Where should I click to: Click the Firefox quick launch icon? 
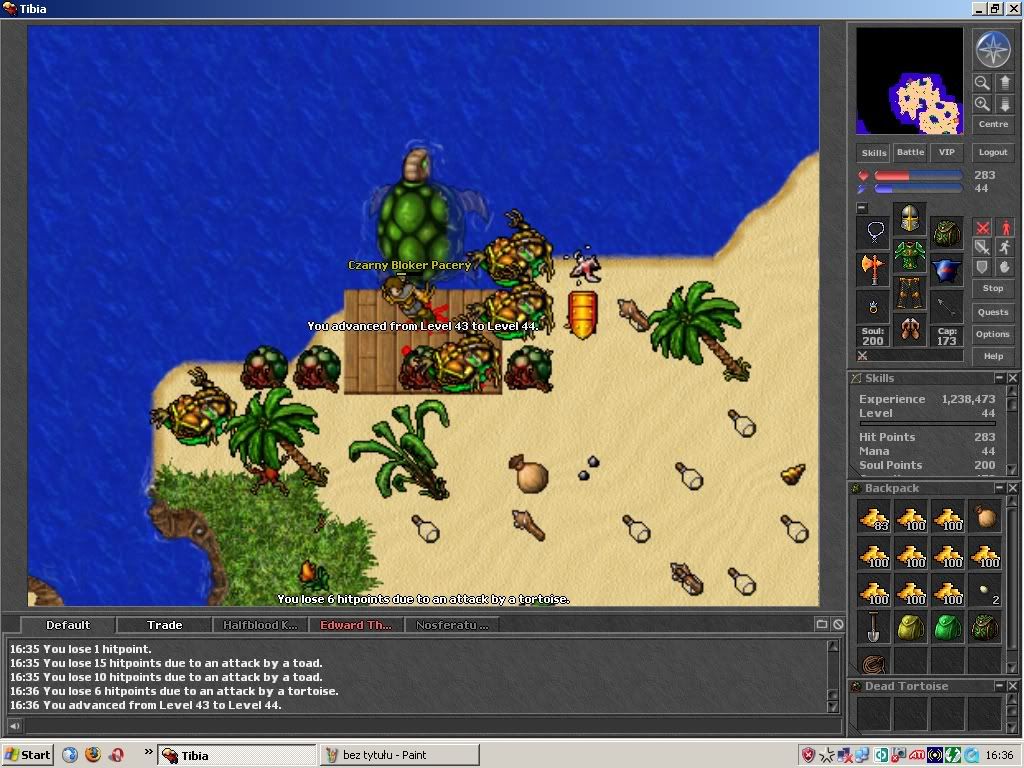click(x=93, y=755)
